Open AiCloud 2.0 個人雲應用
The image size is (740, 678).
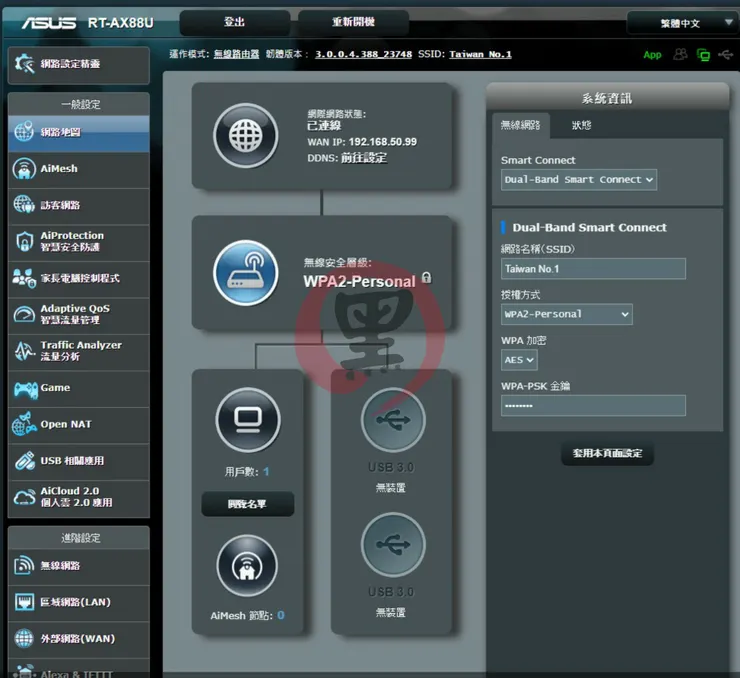pyautogui.click(x=79, y=497)
